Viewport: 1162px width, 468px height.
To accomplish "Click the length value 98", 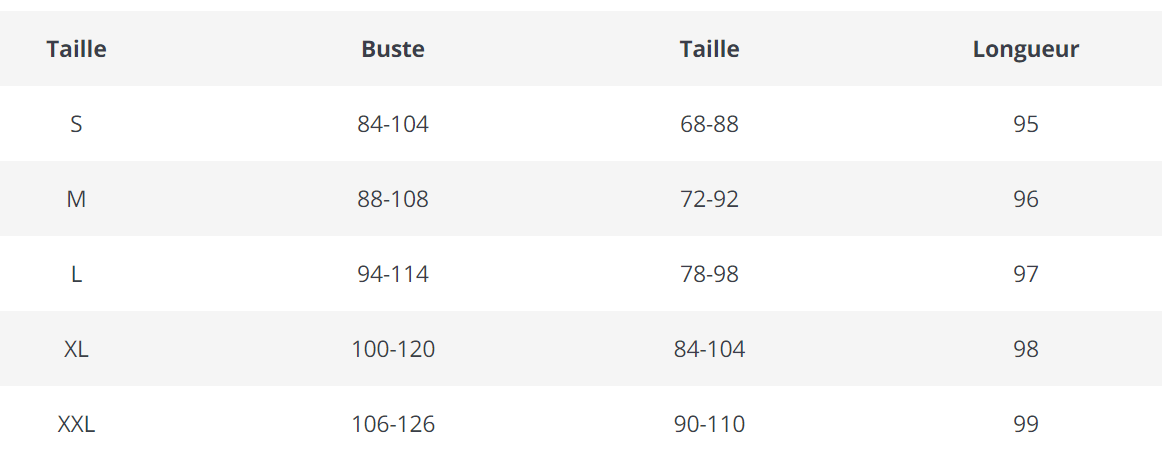I will (x=1025, y=349).
